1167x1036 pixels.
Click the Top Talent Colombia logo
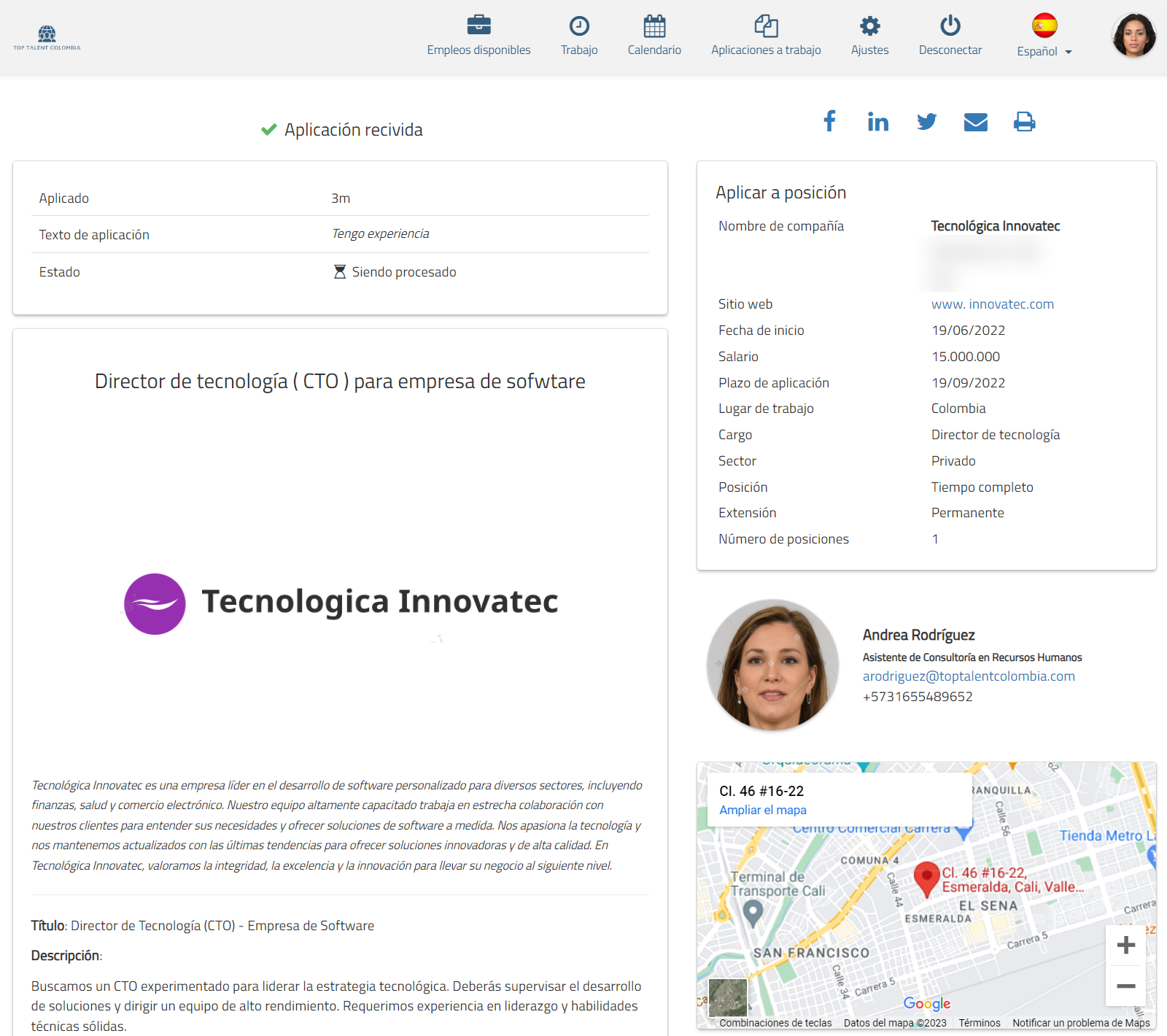click(x=47, y=37)
